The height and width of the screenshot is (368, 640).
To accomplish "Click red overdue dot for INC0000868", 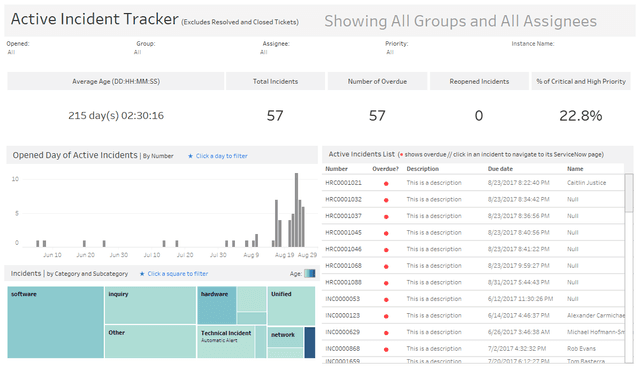I will [386, 349].
